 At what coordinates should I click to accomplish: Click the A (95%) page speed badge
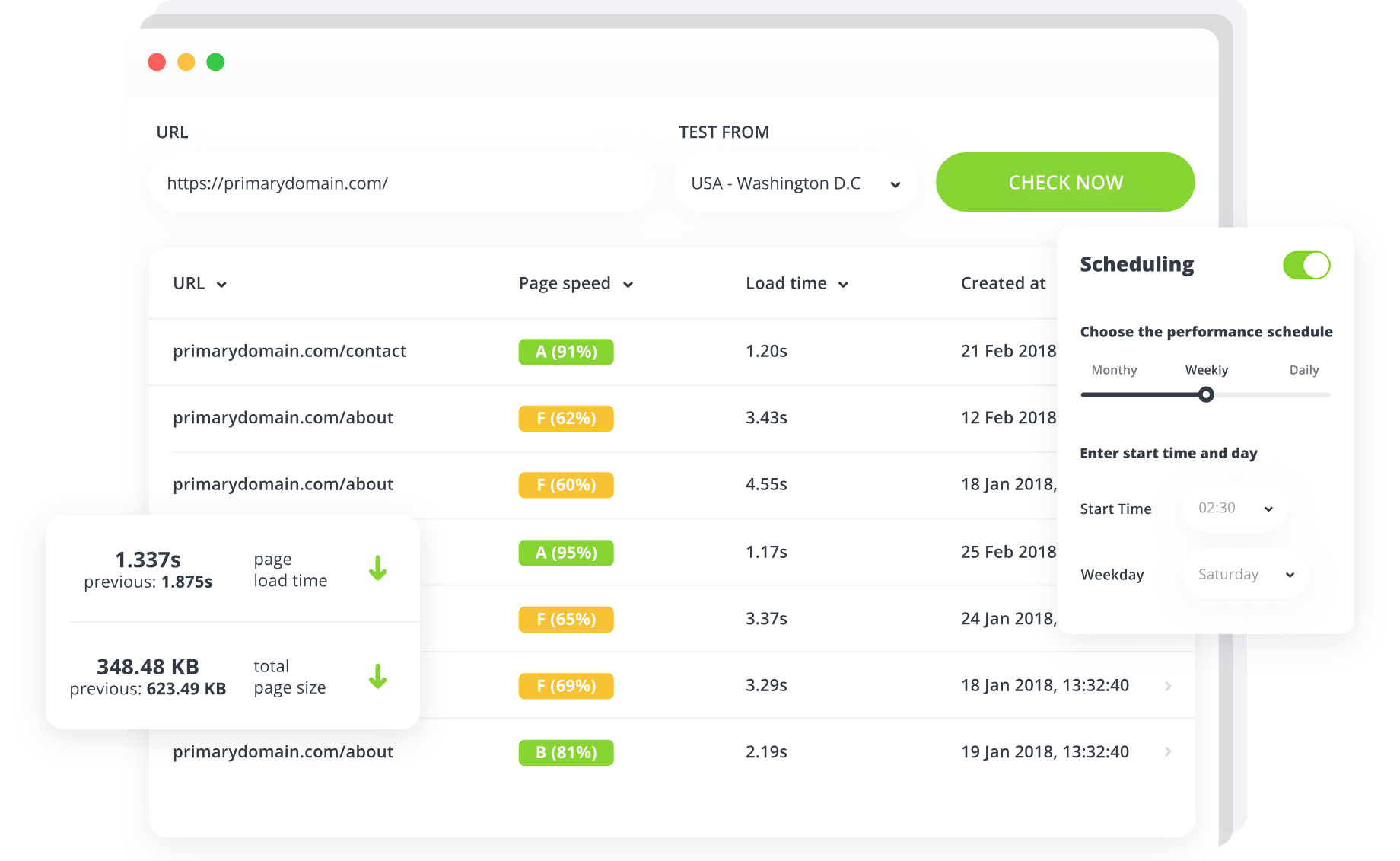[565, 553]
